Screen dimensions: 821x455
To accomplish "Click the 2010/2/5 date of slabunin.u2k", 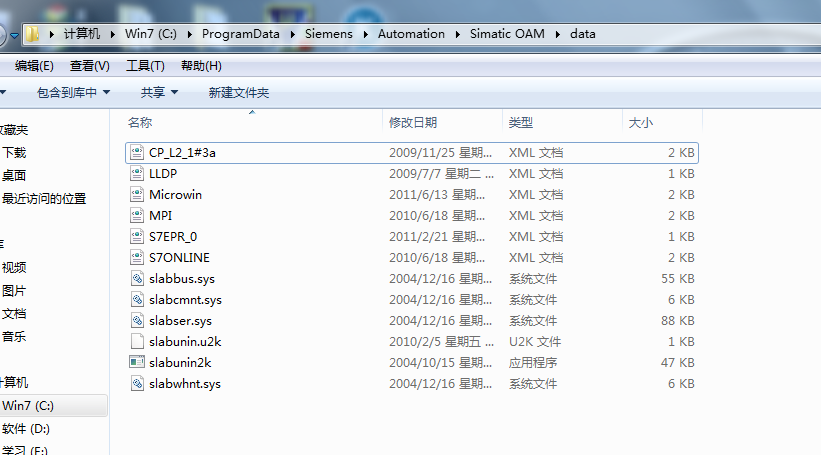I will 441,341.
